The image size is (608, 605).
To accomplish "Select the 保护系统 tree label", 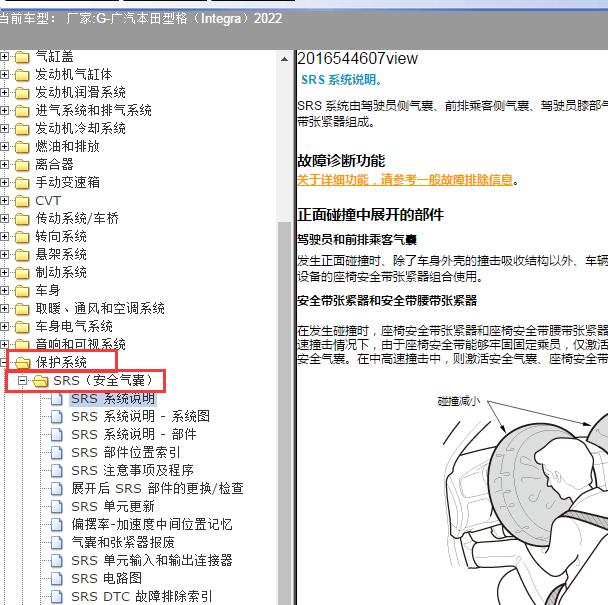I will 61,362.
